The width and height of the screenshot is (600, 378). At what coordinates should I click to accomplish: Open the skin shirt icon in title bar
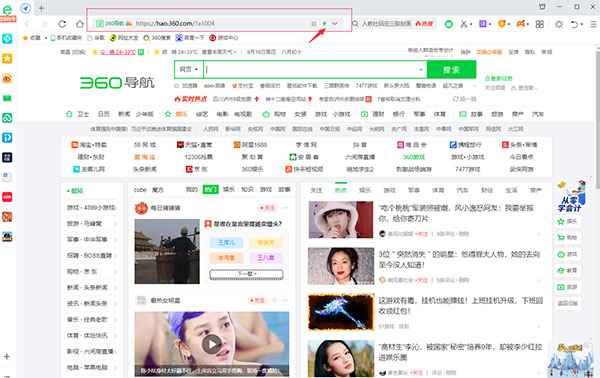pos(542,7)
